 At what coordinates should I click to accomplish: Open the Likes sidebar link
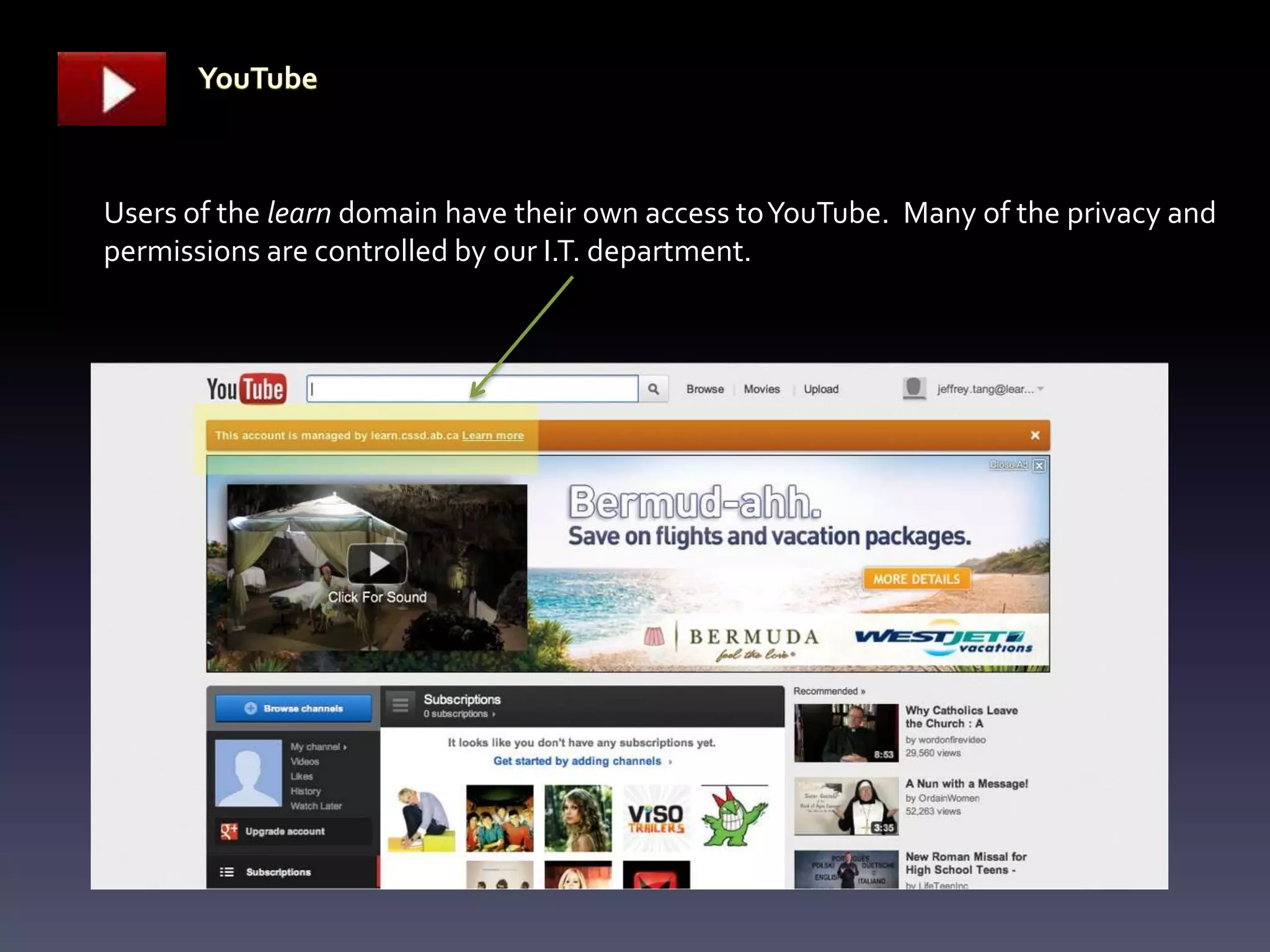pyautogui.click(x=301, y=777)
